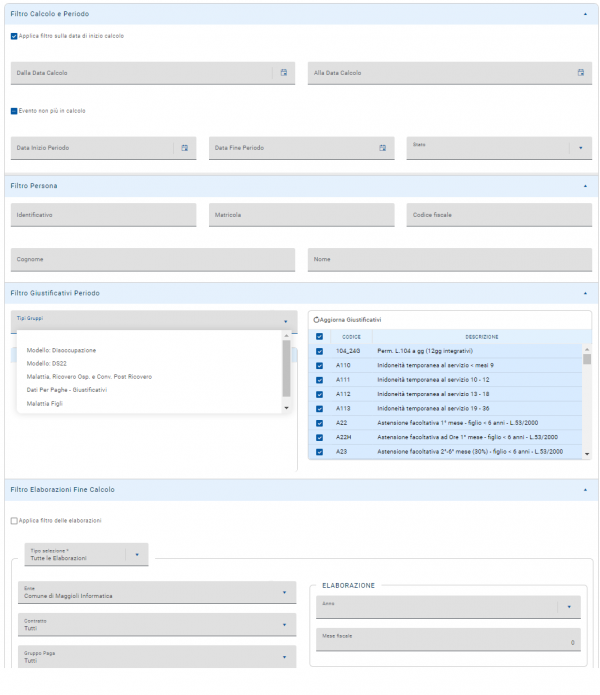Open calendar for Alla Data Calcolo
This screenshot has width=600, height=695.
[x=580, y=73]
